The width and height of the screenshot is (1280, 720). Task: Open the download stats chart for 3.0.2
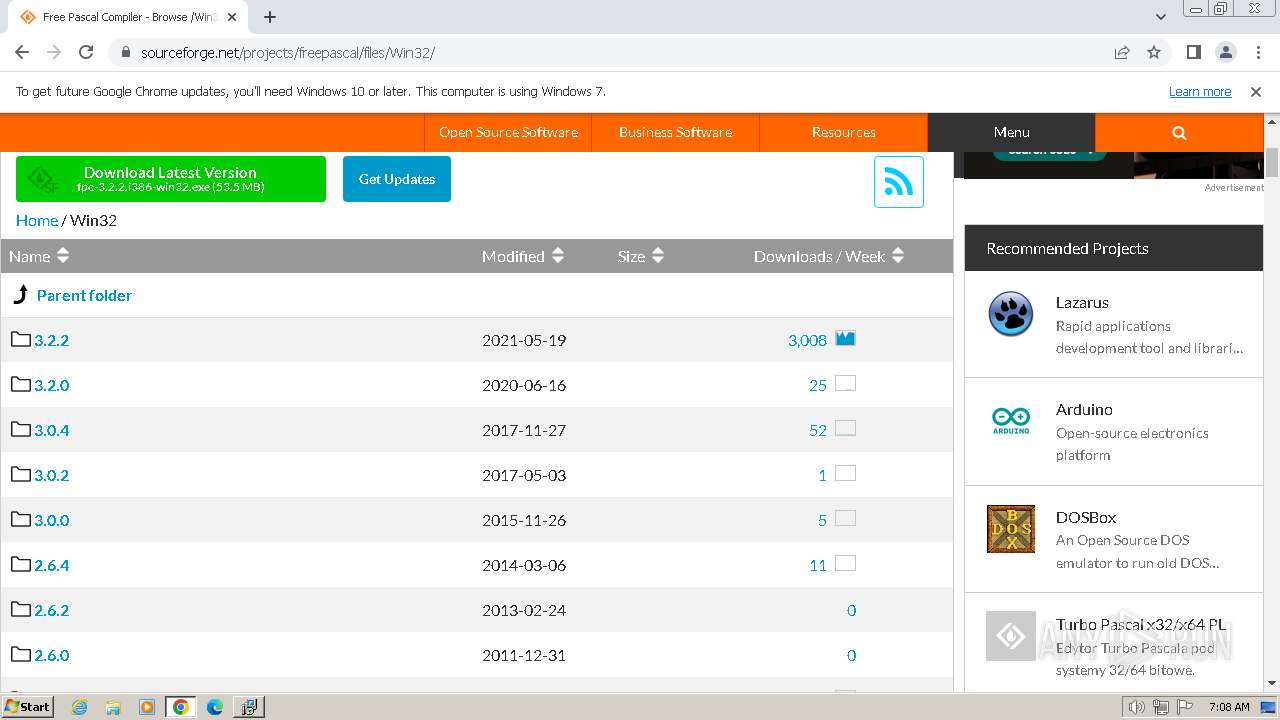[845, 473]
